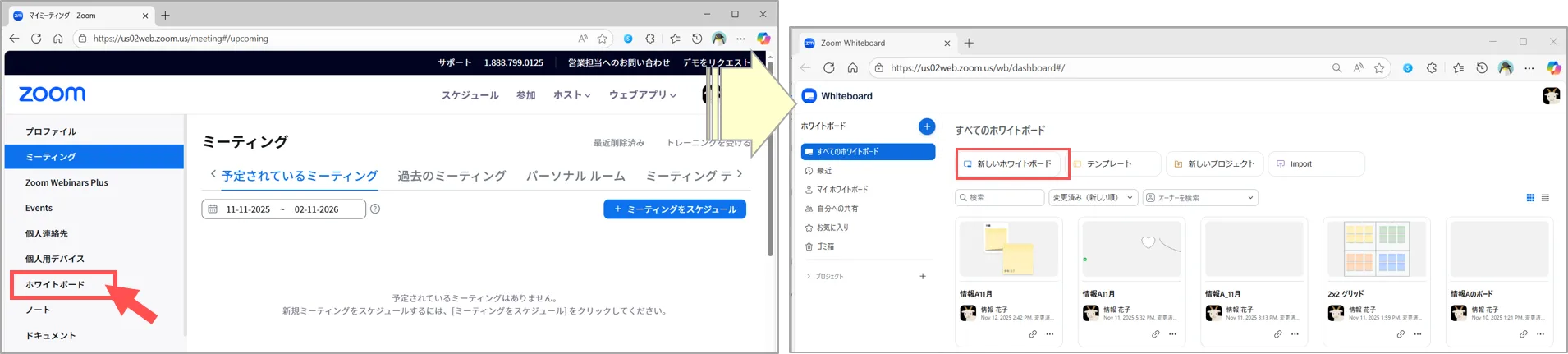Click the ミーティングをスケジュール button
The image size is (1568, 354).
click(x=674, y=209)
